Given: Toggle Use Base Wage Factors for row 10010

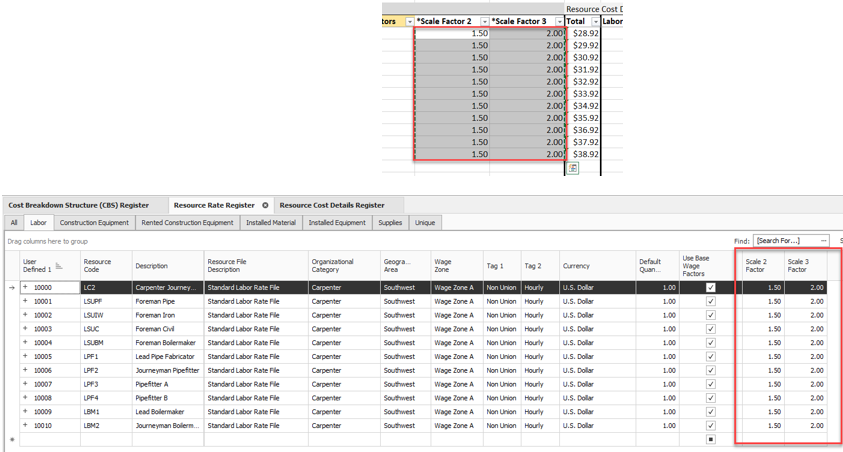Looking at the screenshot, I should [710, 426].
